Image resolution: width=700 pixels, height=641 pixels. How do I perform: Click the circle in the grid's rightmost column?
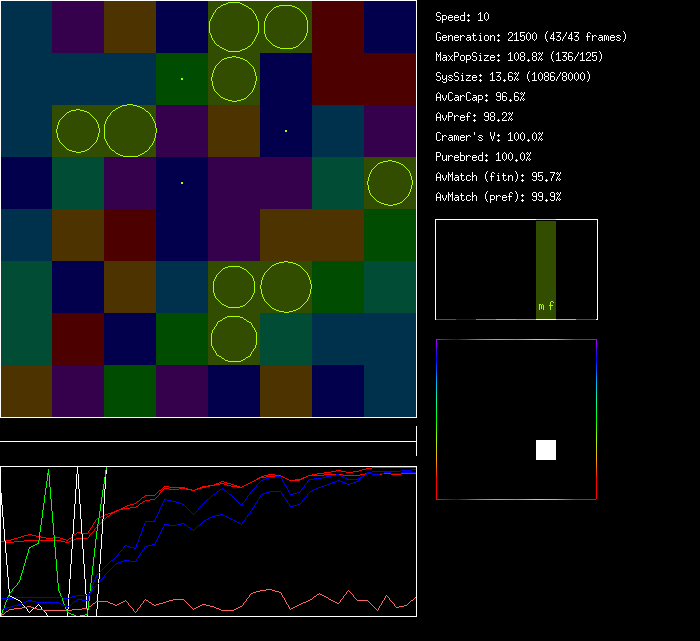click(x=390, y=183)
